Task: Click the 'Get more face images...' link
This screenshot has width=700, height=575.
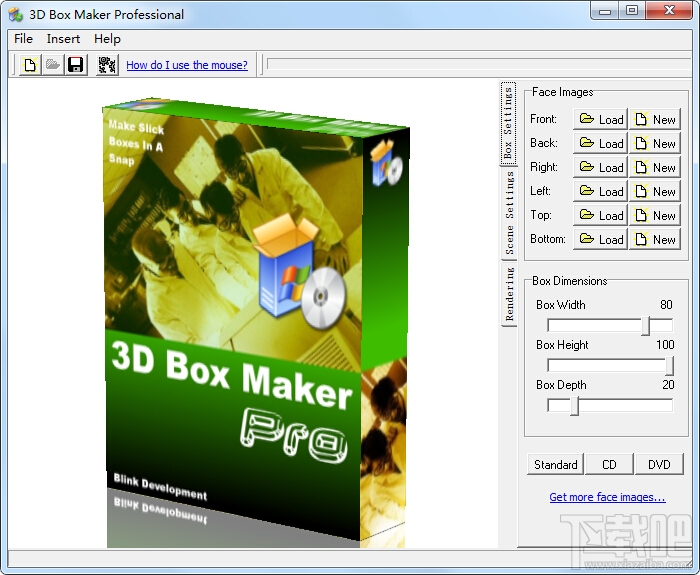Action: point(607,497)
